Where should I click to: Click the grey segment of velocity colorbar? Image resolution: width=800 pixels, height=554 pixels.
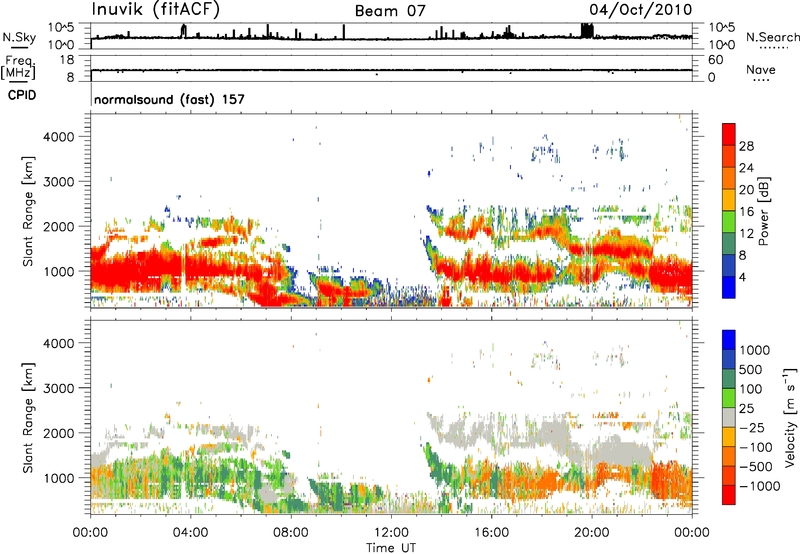coord(729,418)
